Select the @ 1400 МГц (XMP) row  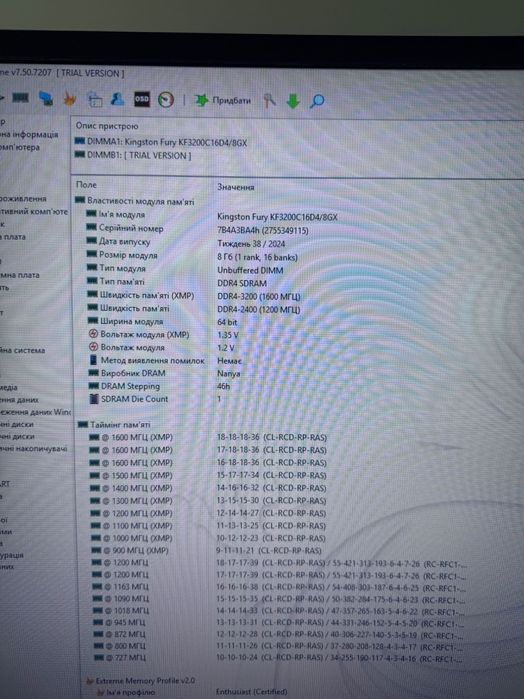pyautogui.click(x=207, y=488)
